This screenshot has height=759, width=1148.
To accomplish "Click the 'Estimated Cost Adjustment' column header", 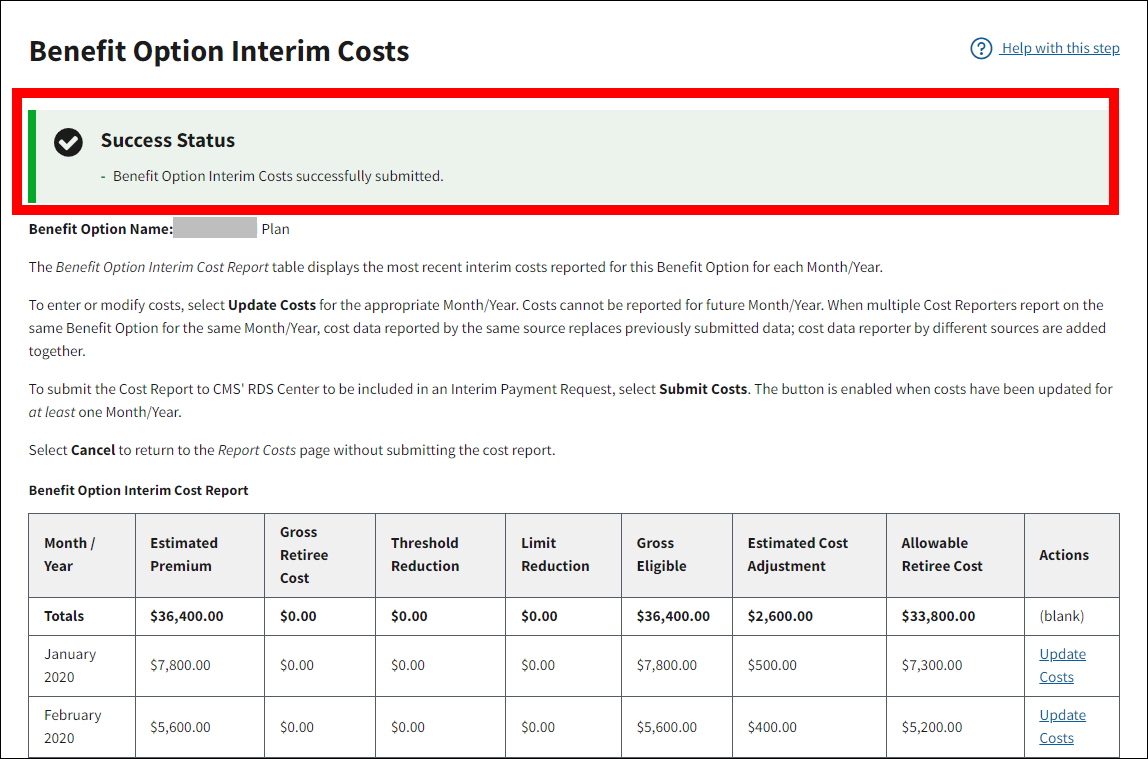I will (797, 555).
